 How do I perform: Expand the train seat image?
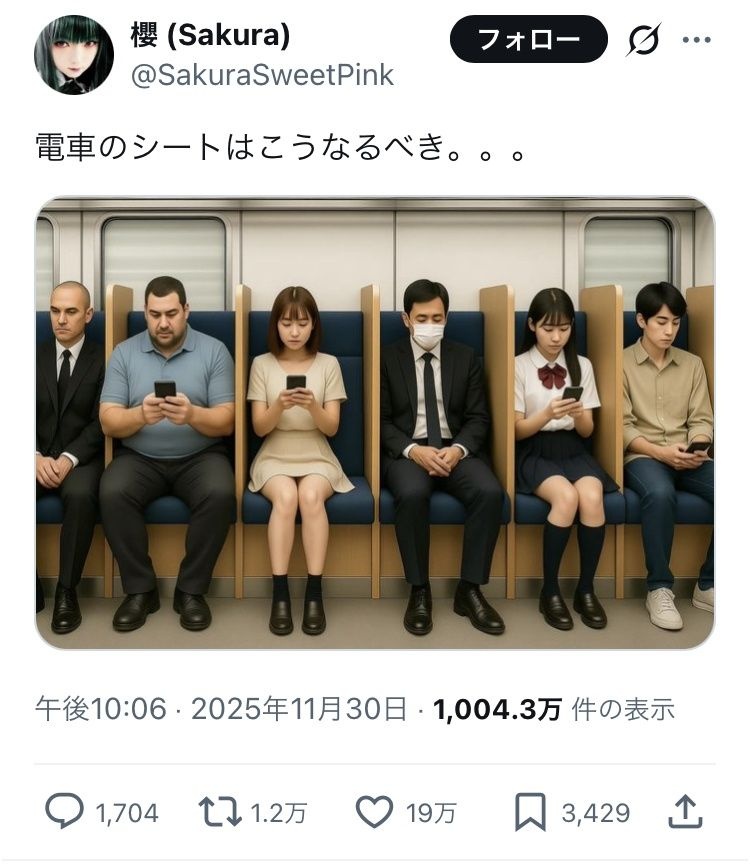tap(375, 423)
